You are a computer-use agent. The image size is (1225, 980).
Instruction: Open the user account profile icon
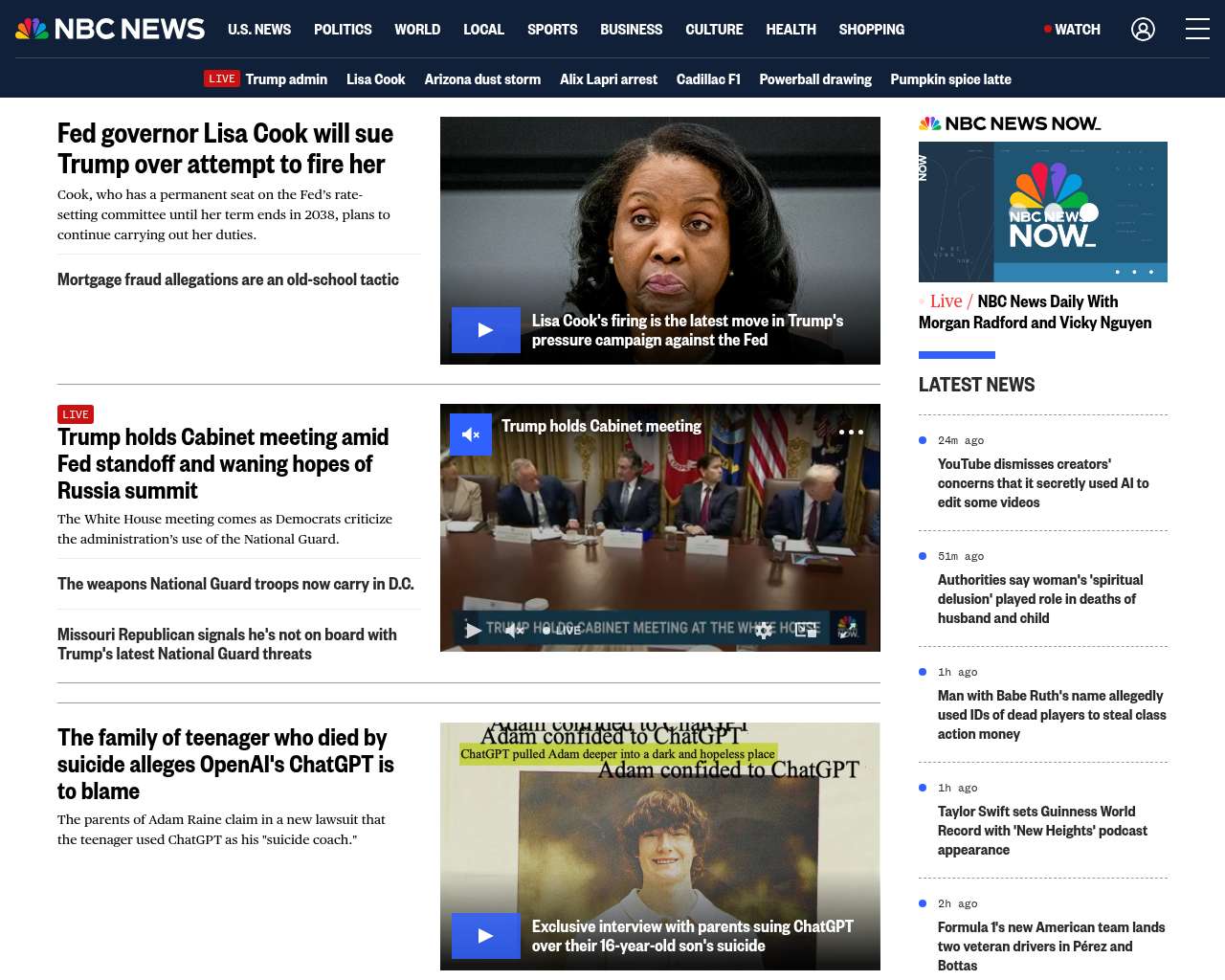click(1143, 30)
